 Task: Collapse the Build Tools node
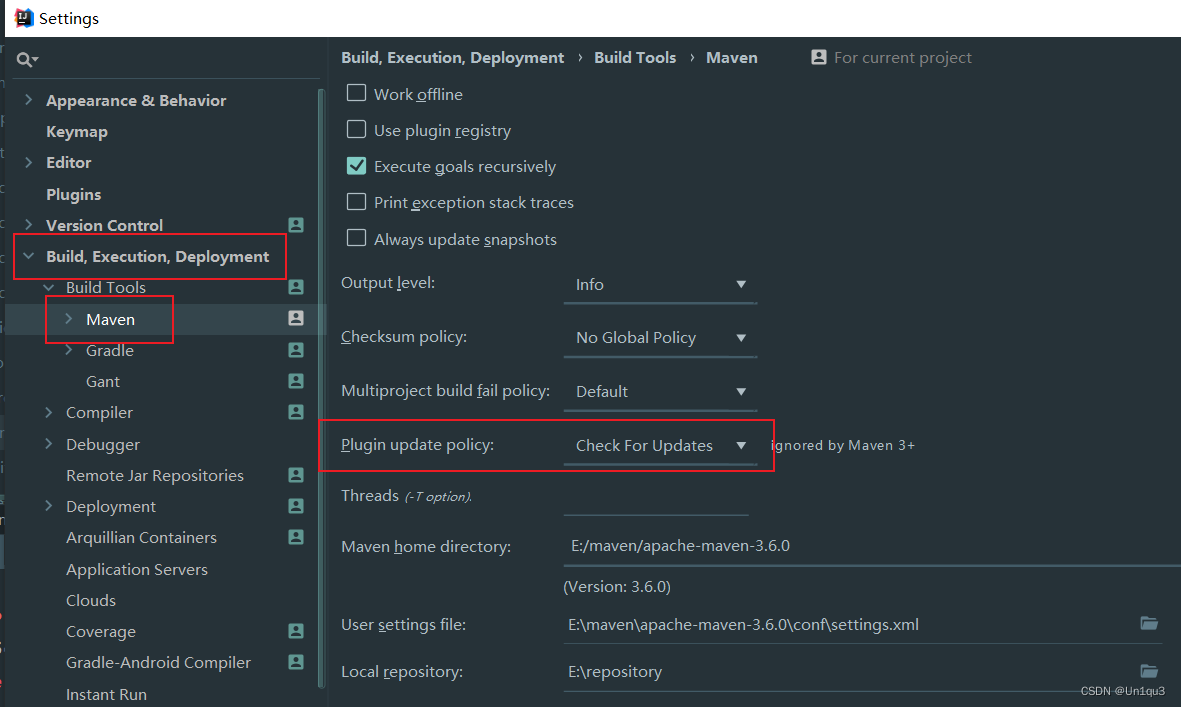(49, 288)
